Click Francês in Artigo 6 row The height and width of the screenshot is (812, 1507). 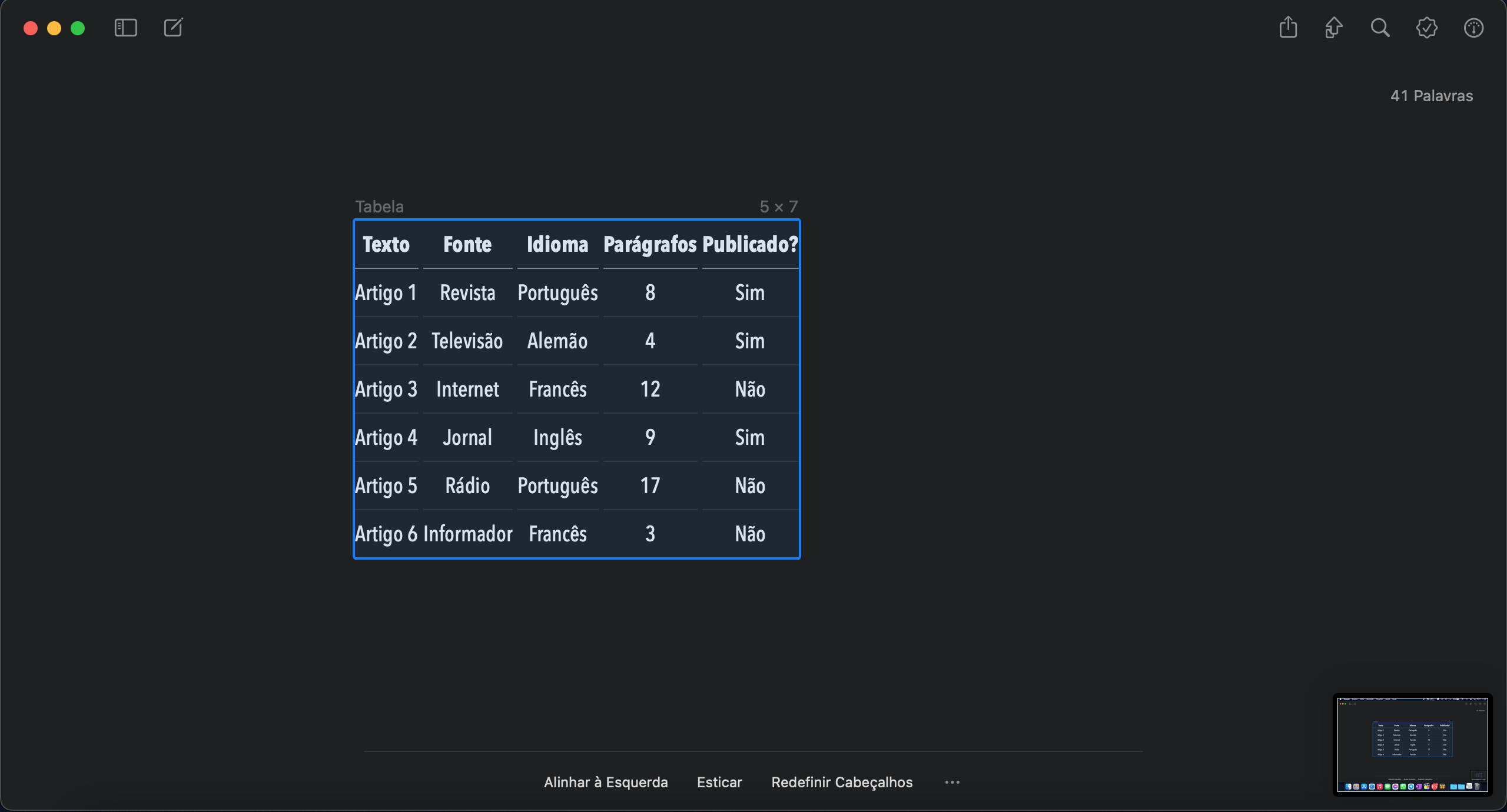[557, 534]
